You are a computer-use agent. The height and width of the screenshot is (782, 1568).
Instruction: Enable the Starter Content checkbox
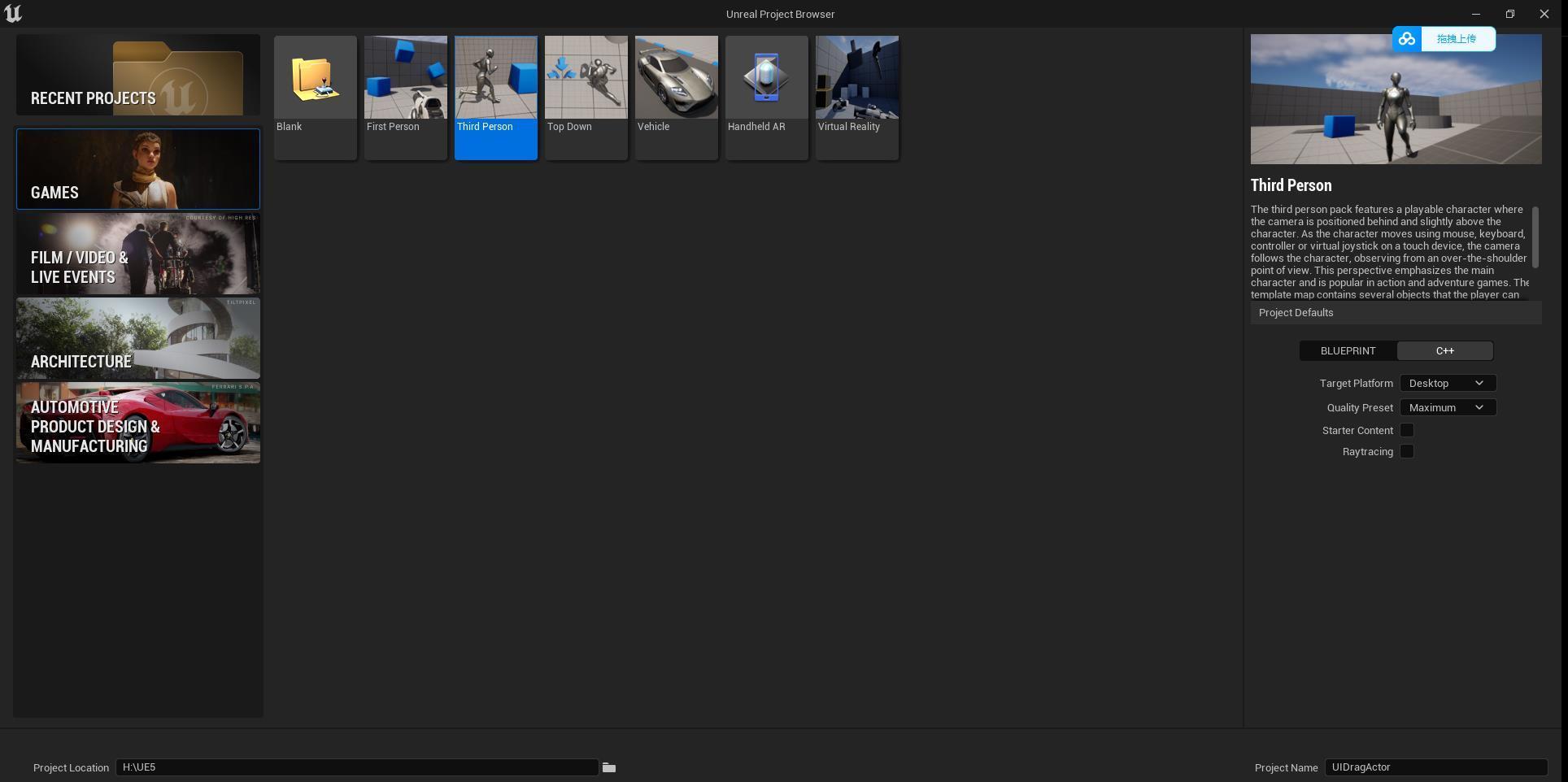(1406, 430)
